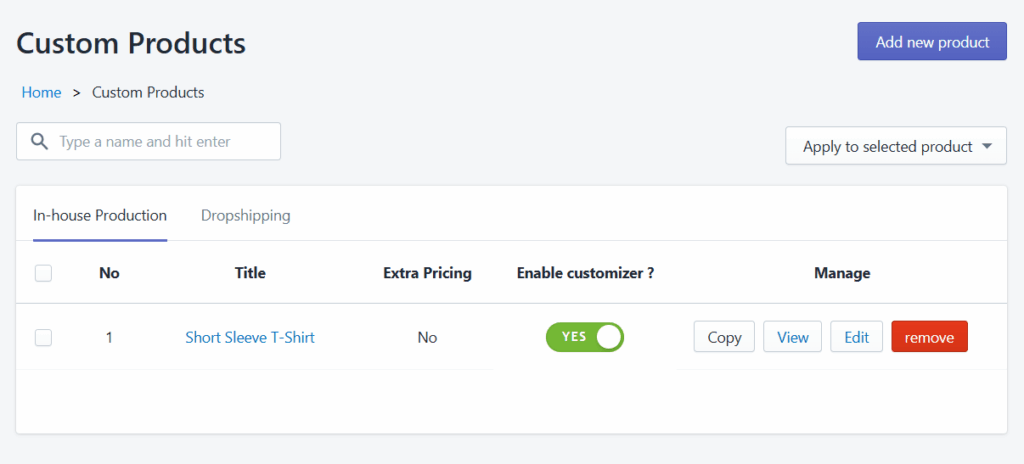Click the Enable customizer ? column header
This screenshot has width=1024, height=464.
[585, 273]
